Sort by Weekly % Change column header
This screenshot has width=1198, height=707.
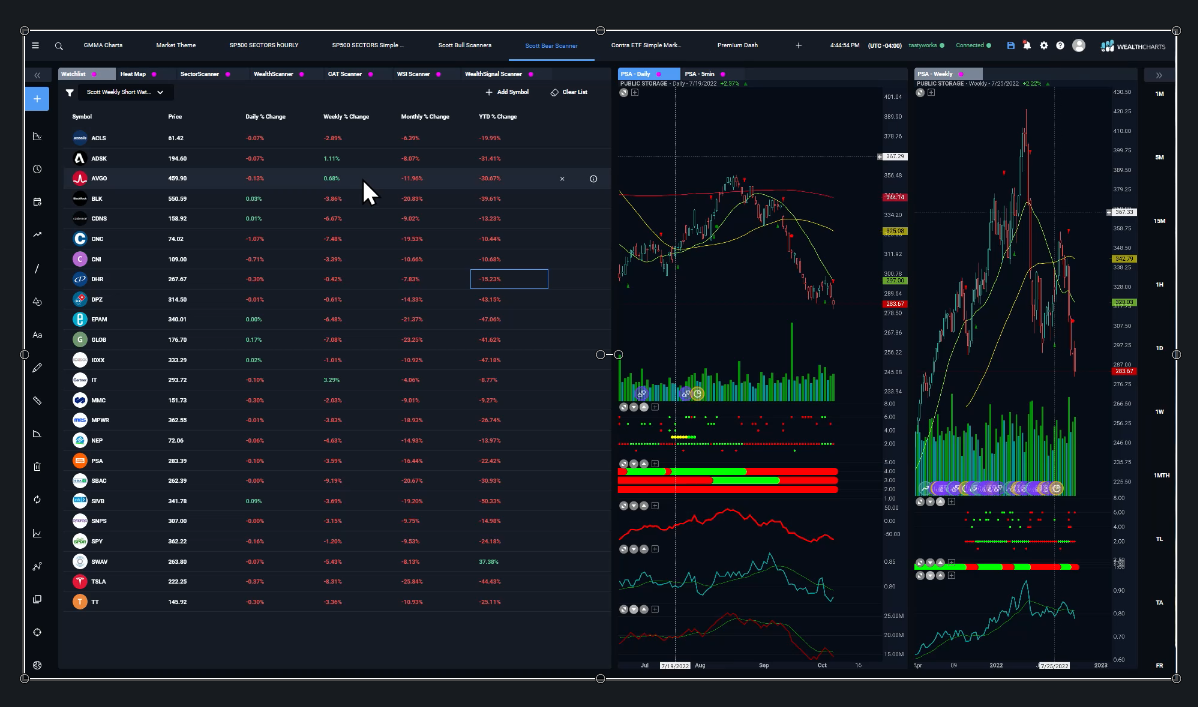tap(346, 117)
